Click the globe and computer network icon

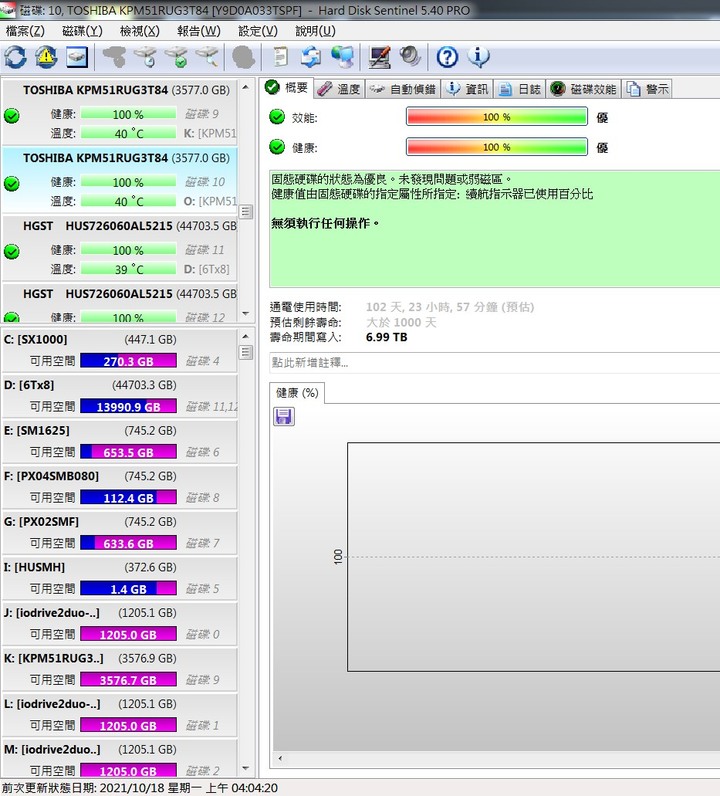(x=343, y=57)
